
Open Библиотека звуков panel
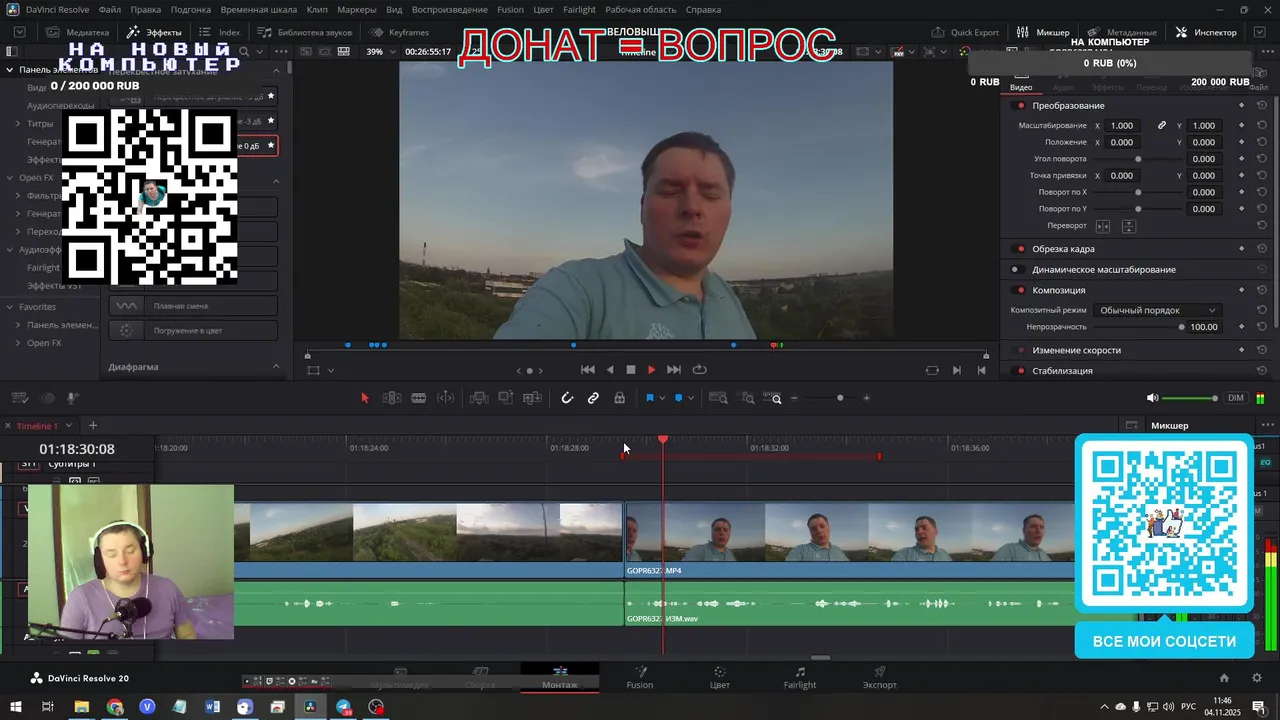[305, 32]
